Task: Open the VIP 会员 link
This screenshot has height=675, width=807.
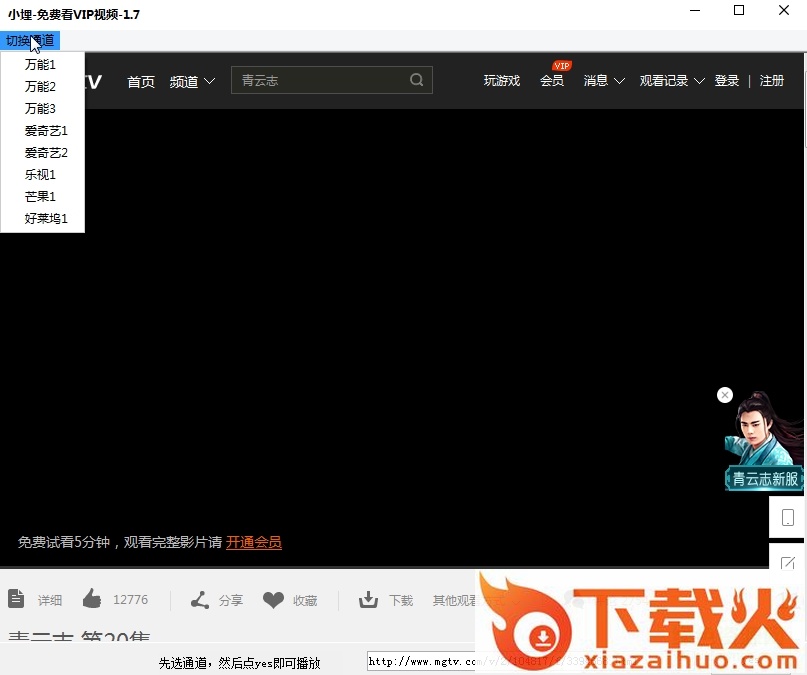Action: 552,81
